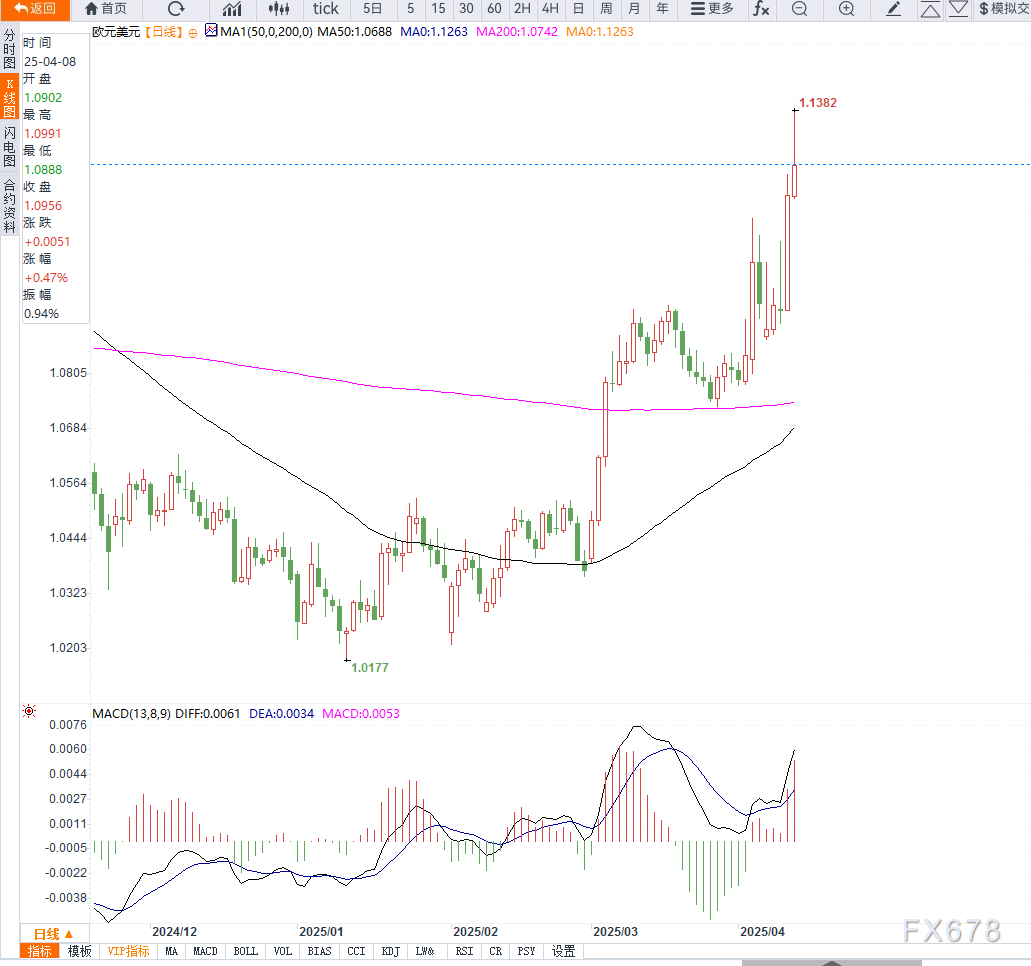Apply the BIAS indicator

(320, 951)
